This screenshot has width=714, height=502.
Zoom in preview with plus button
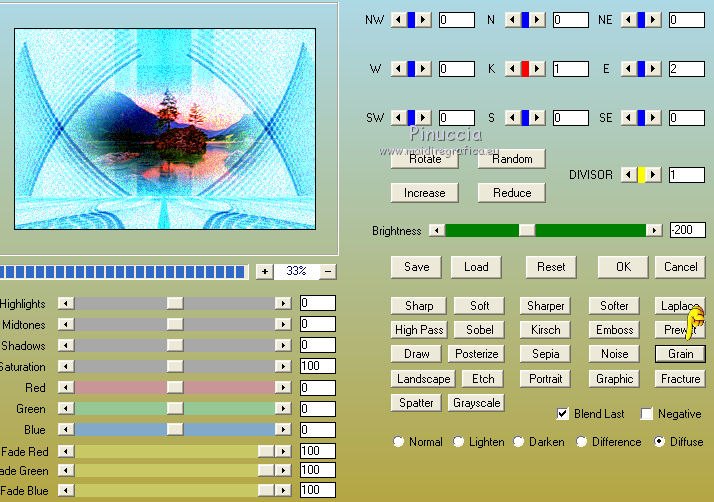pos(265,271)
